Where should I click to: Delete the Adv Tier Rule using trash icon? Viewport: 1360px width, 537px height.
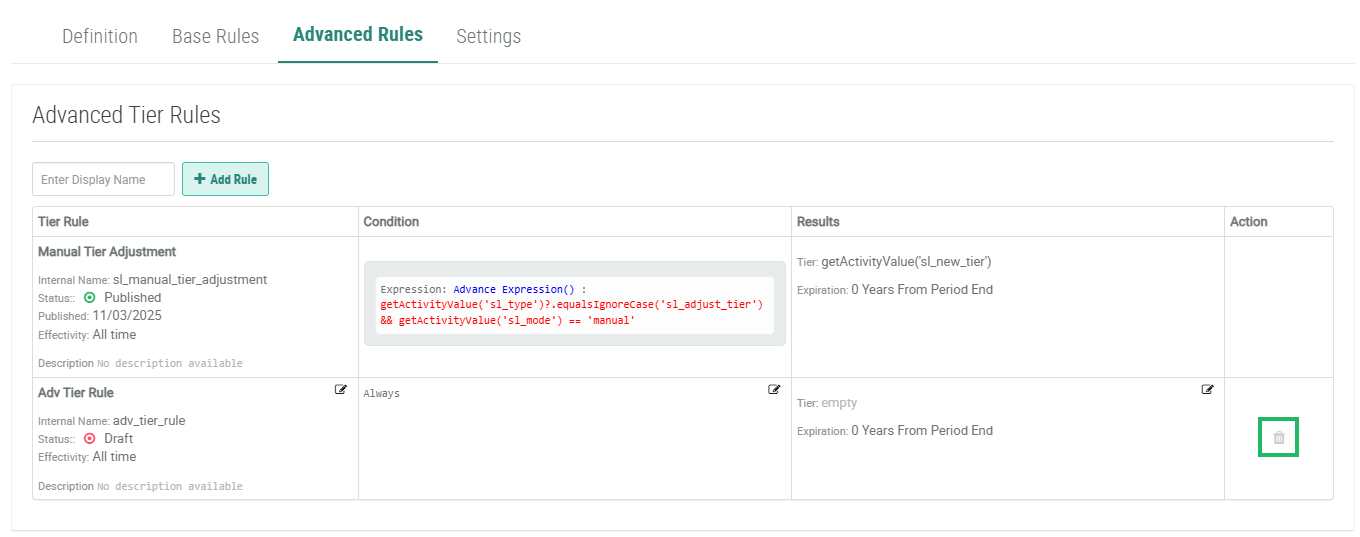(x=1278, y=438)
